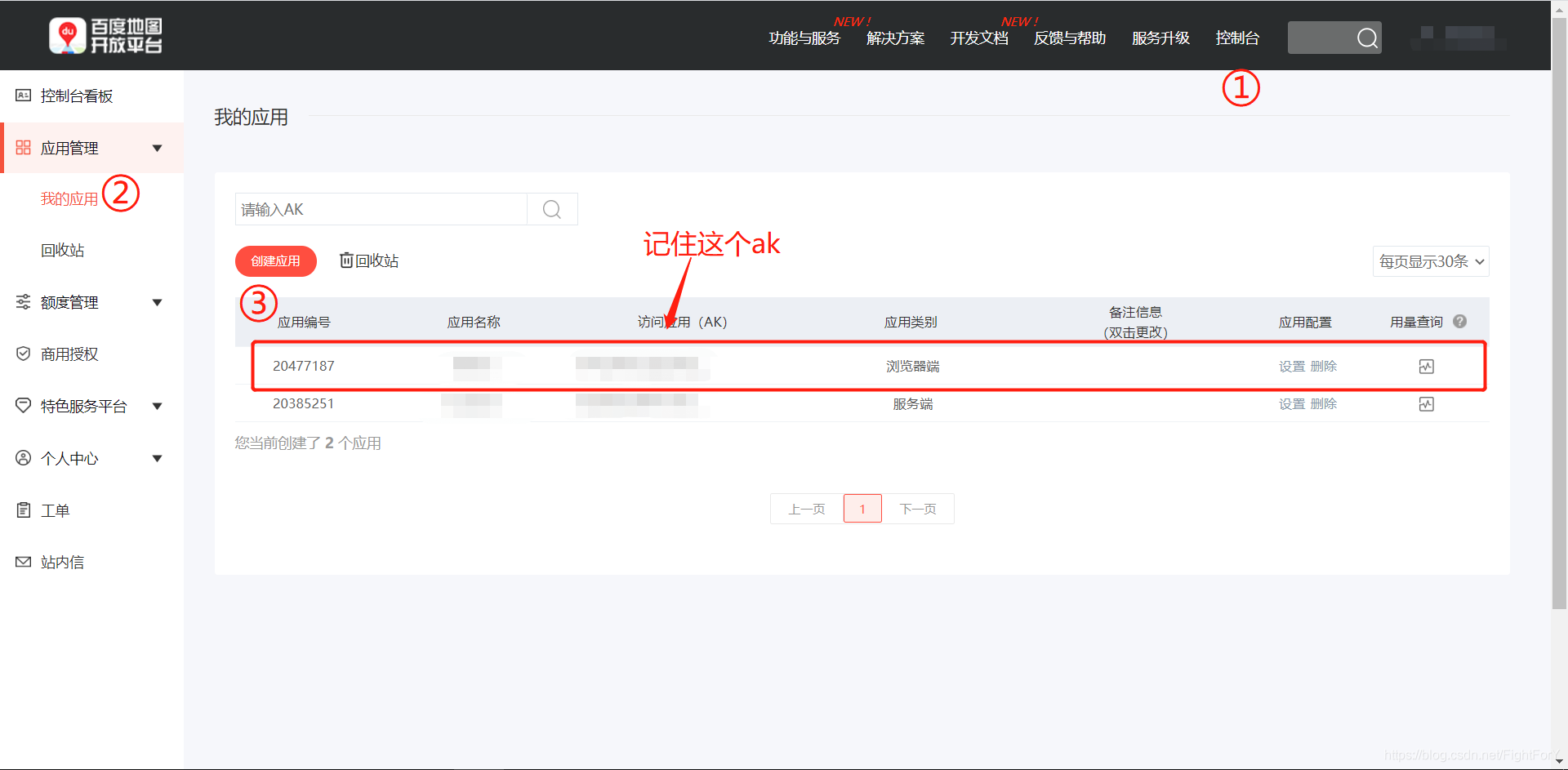
Task: Click the 应用配置 column header
Action: point(1305,322)
